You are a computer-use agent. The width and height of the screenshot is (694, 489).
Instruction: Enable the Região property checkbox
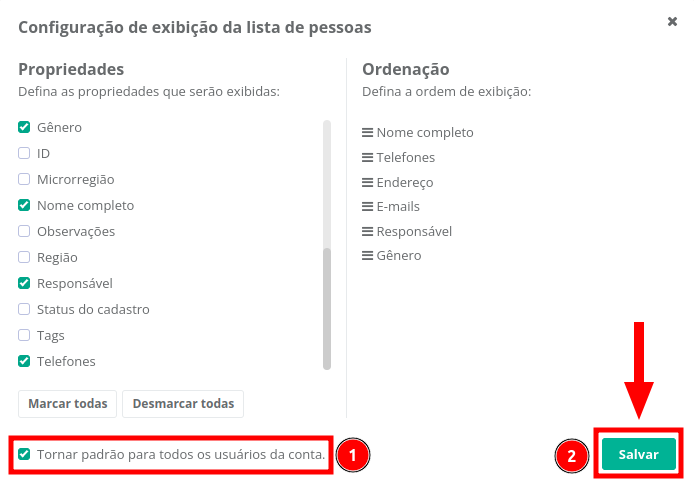pyautogui.click(x=25, y=257)
